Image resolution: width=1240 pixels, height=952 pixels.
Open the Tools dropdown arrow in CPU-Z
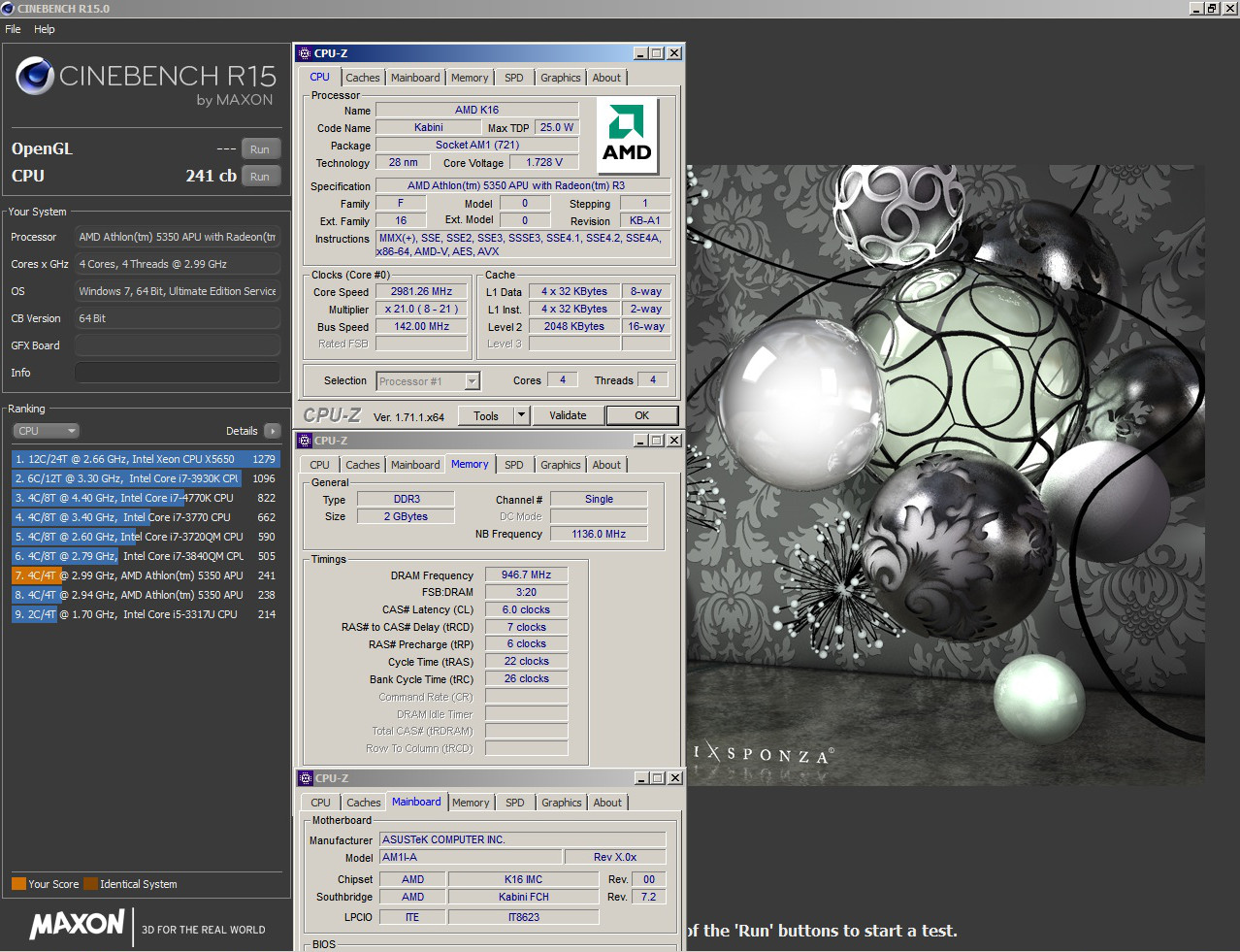tap(521, 416)
